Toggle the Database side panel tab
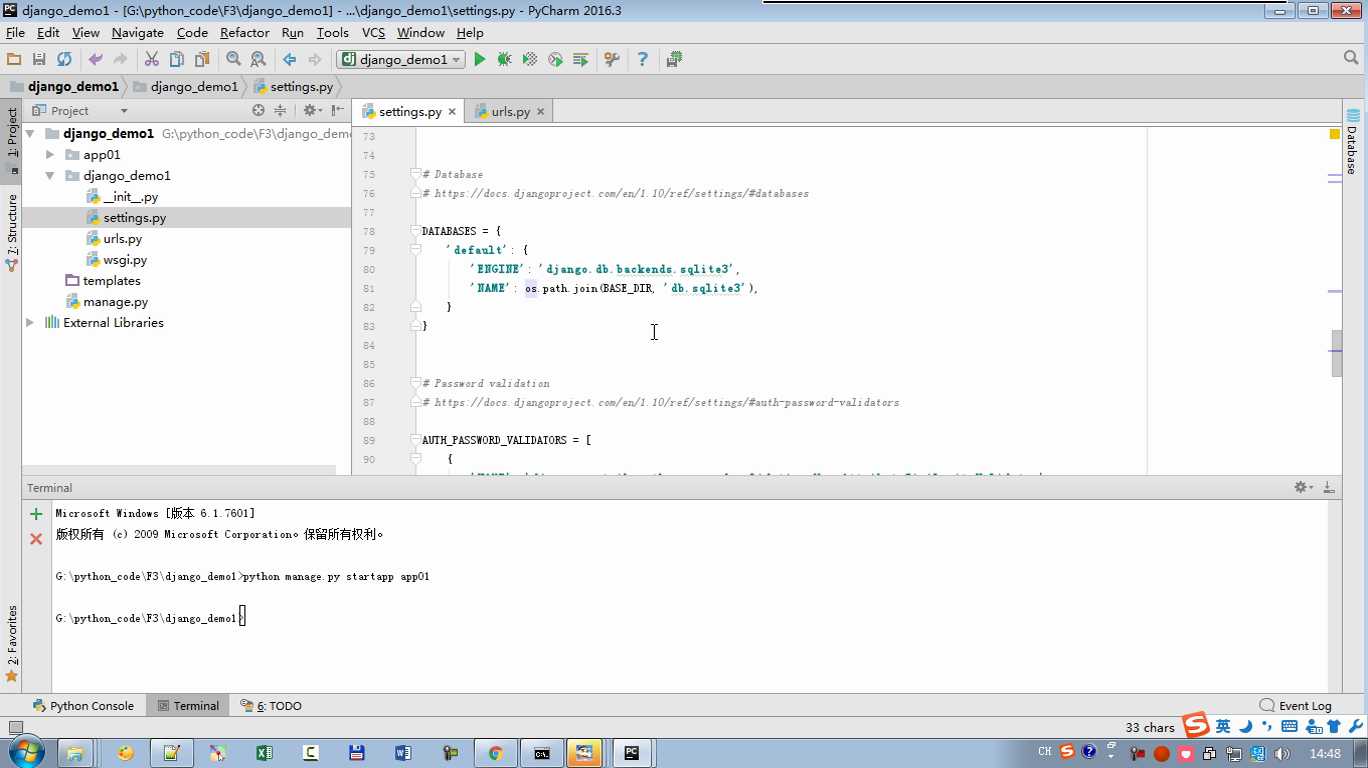The width and height of the screenshot is (1368, 768). point(1352,143)
